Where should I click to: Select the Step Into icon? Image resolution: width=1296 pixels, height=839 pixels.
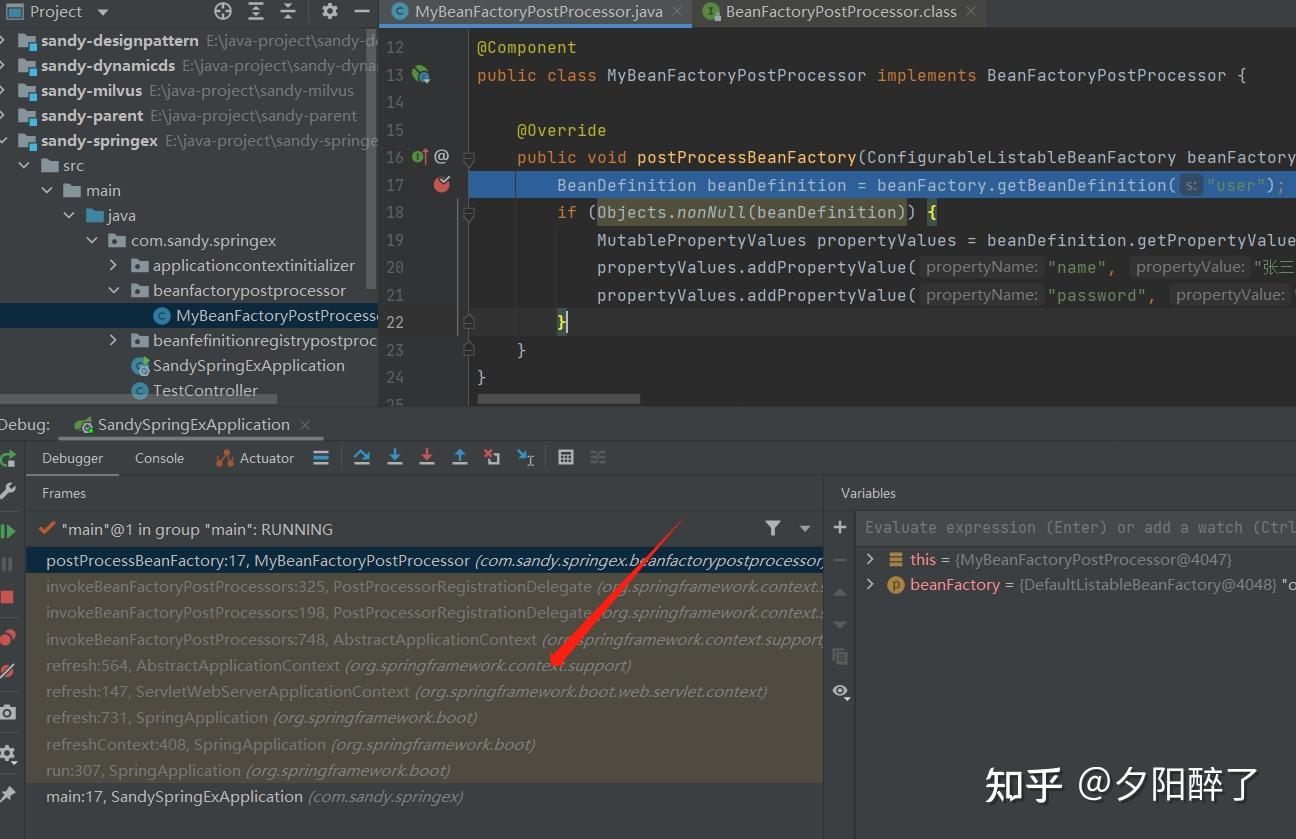(x=394, y=457)
